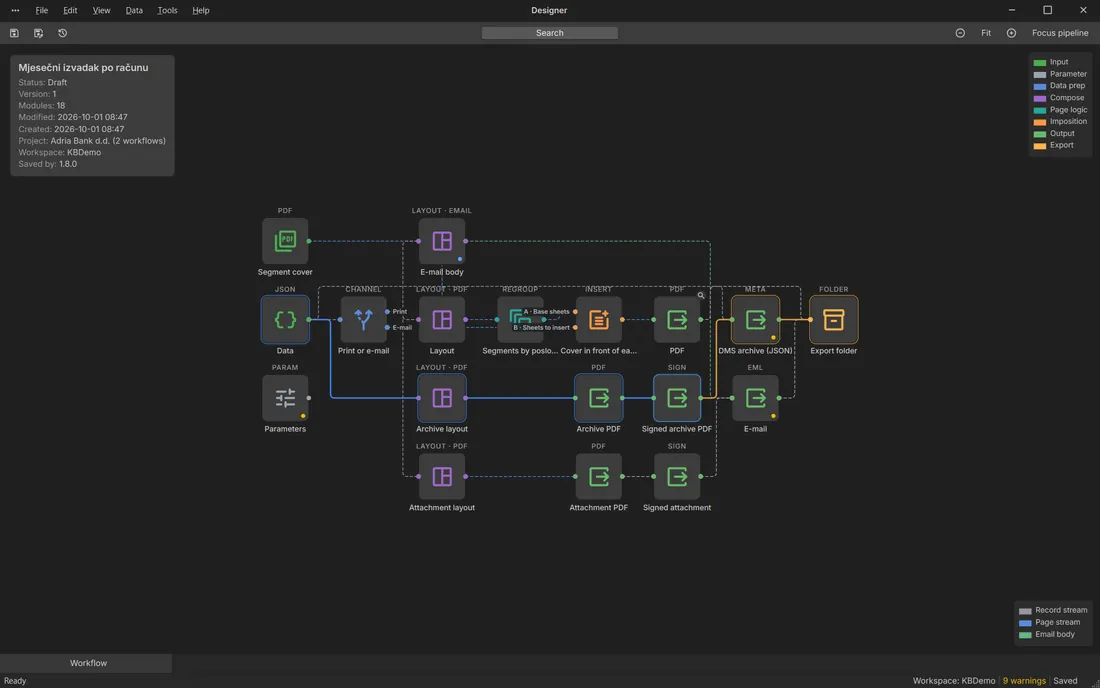Click the history clock icon in the toolbar

click(62, 33)
